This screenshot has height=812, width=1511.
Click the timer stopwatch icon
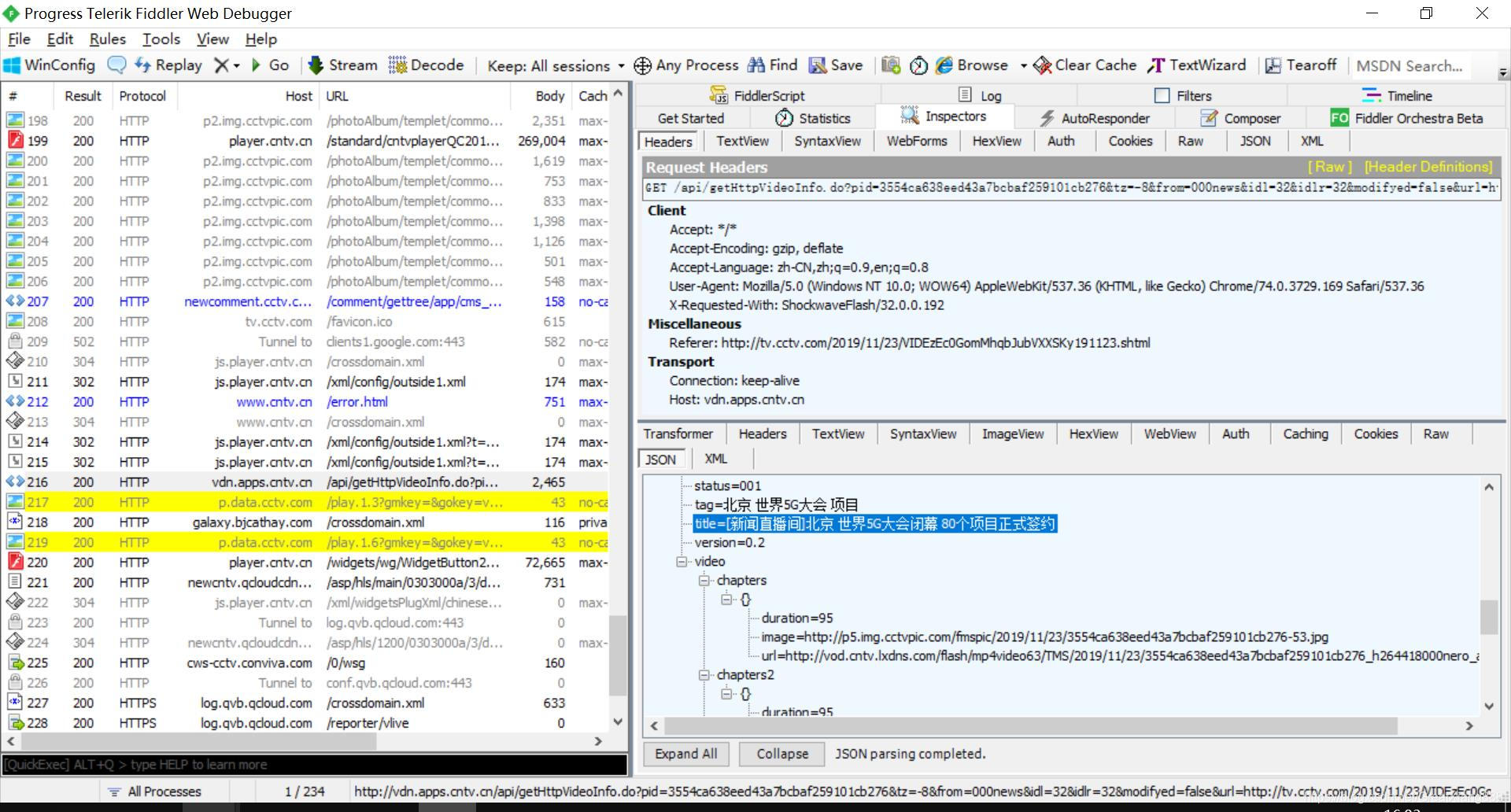[x=918, y=65]
